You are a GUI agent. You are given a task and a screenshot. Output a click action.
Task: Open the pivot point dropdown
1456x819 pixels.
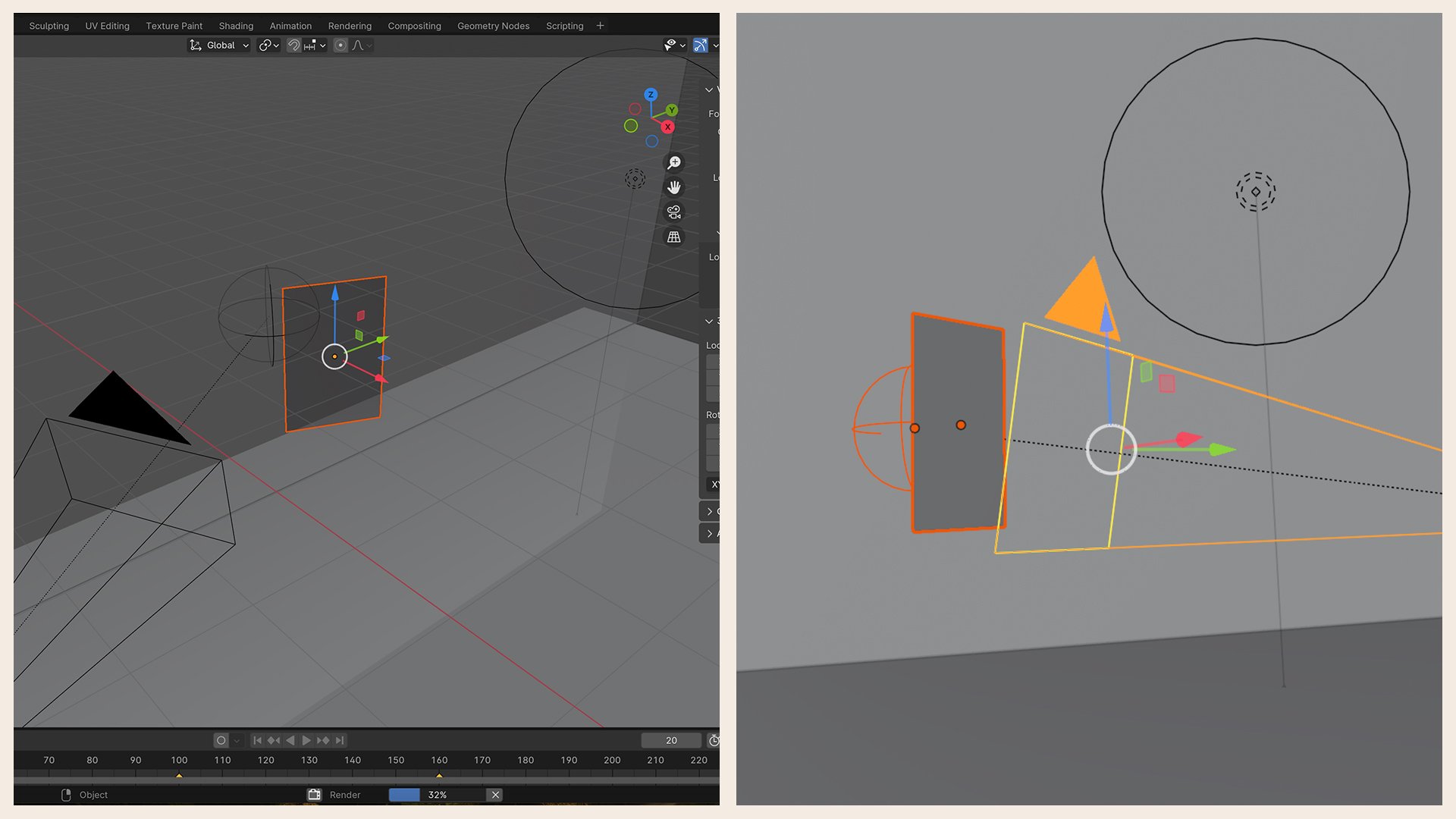tap(268, 45)
